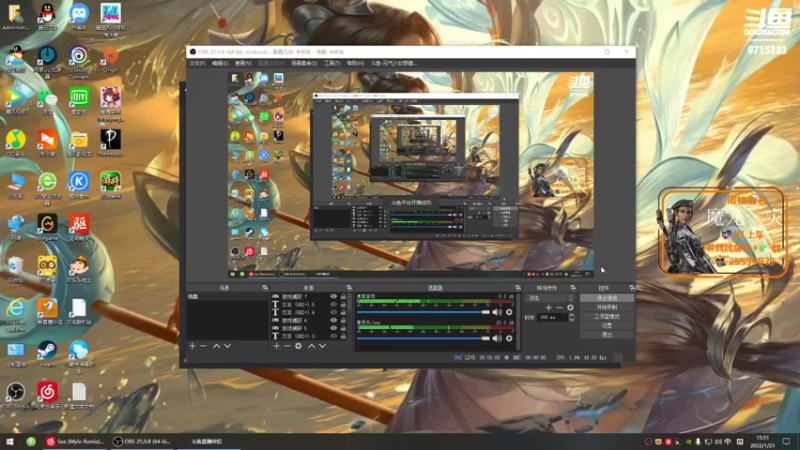Pop out the Sources panel dock icon
Image resolution: width=800 pixels, height=450 pixels.
(x=349, y=288)
